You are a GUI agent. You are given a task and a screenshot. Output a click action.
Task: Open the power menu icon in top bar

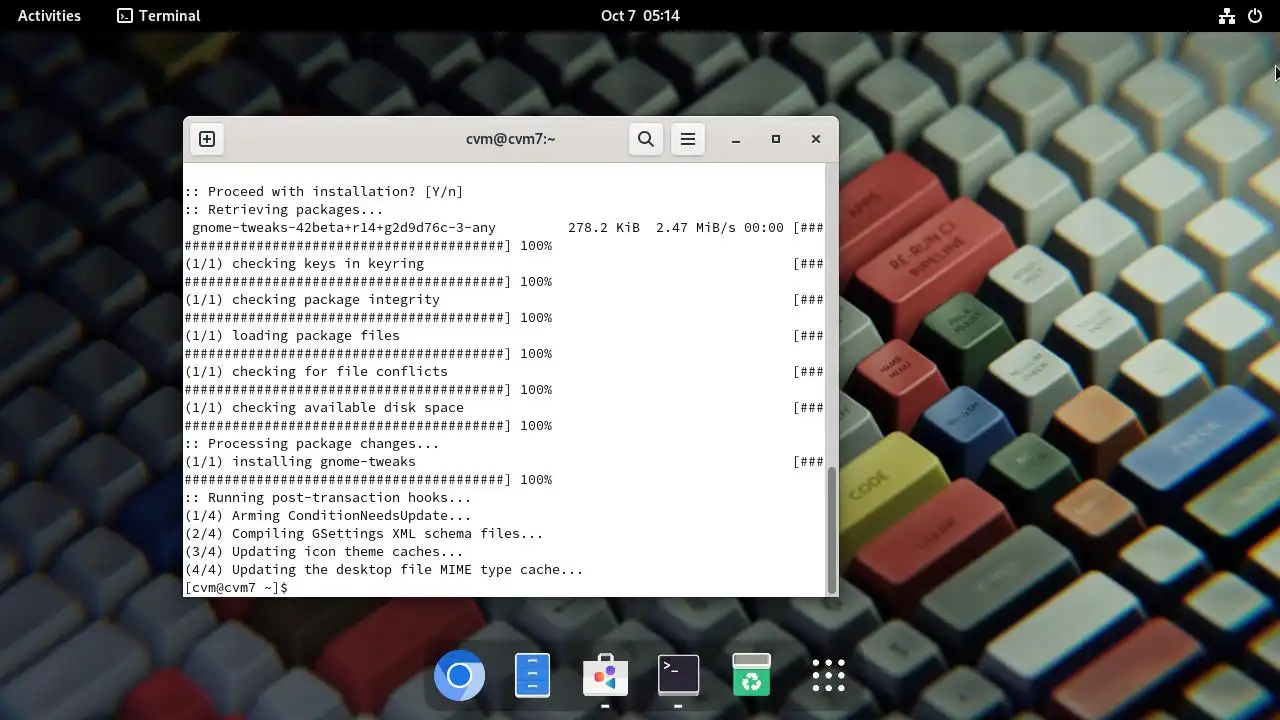pos(1255,16)
